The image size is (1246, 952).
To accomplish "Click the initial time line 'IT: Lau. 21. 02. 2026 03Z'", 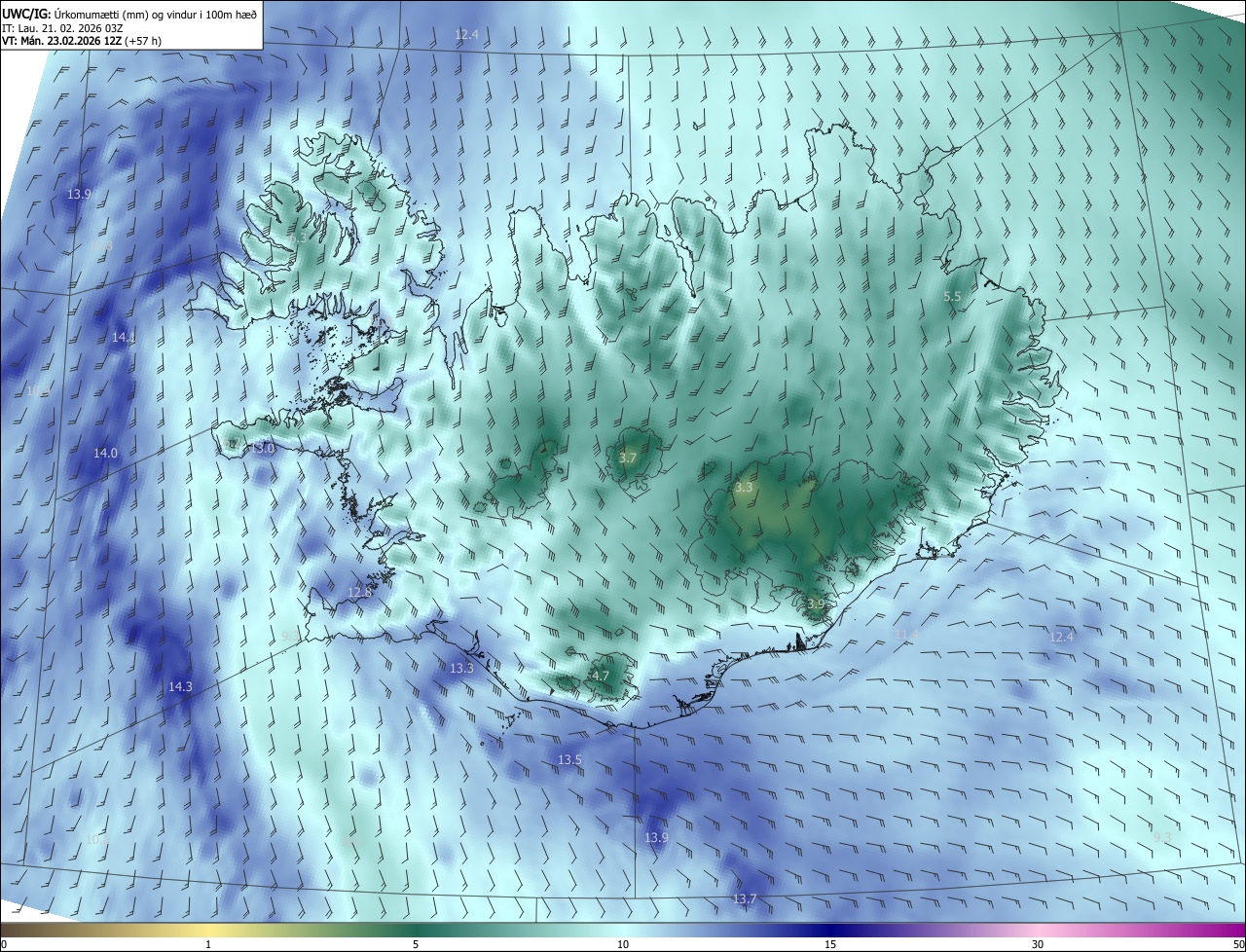I will pyautogui.click(x=61, y=27).
